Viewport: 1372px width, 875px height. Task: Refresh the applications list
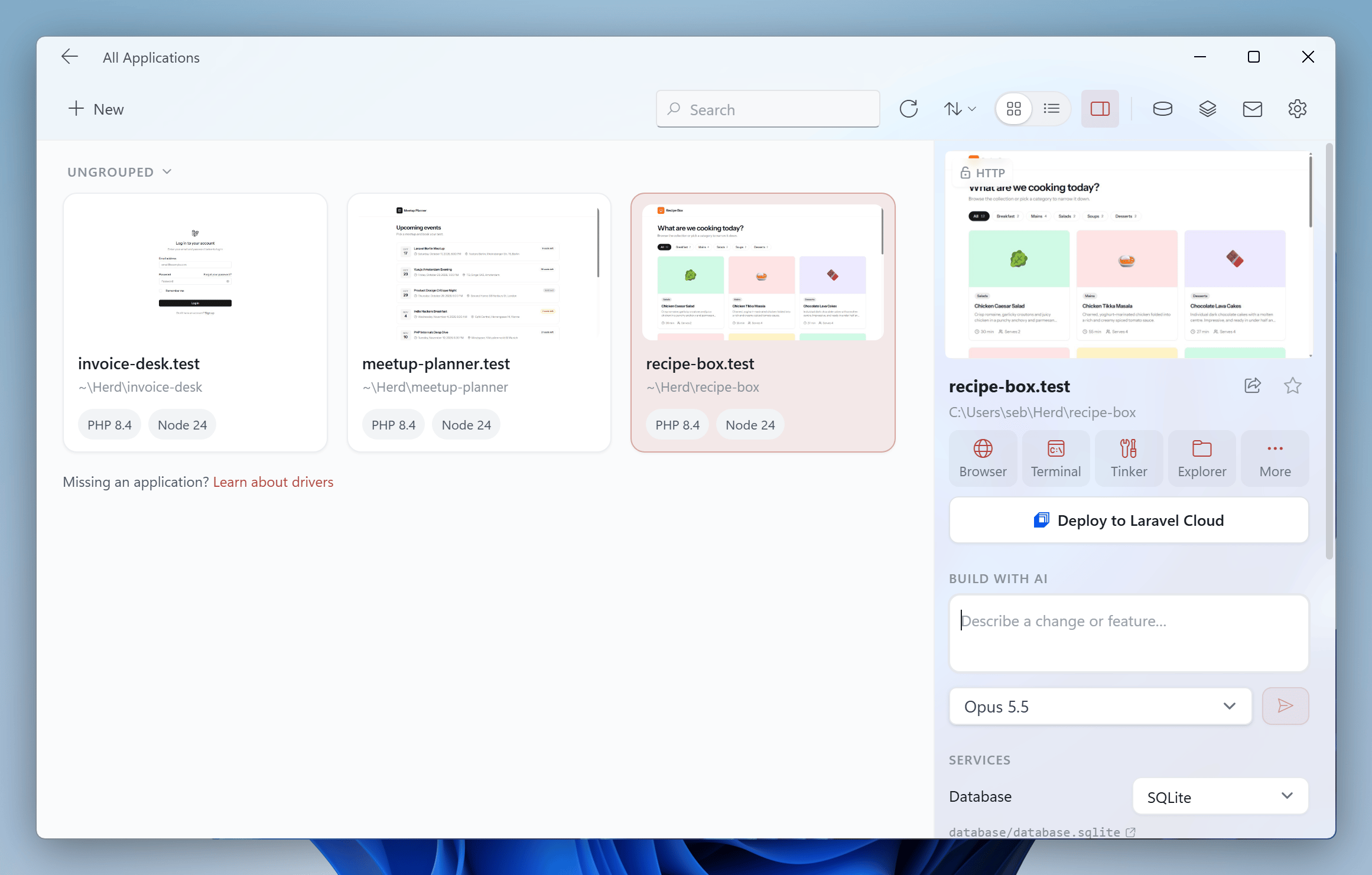click(x=909, y=109)
